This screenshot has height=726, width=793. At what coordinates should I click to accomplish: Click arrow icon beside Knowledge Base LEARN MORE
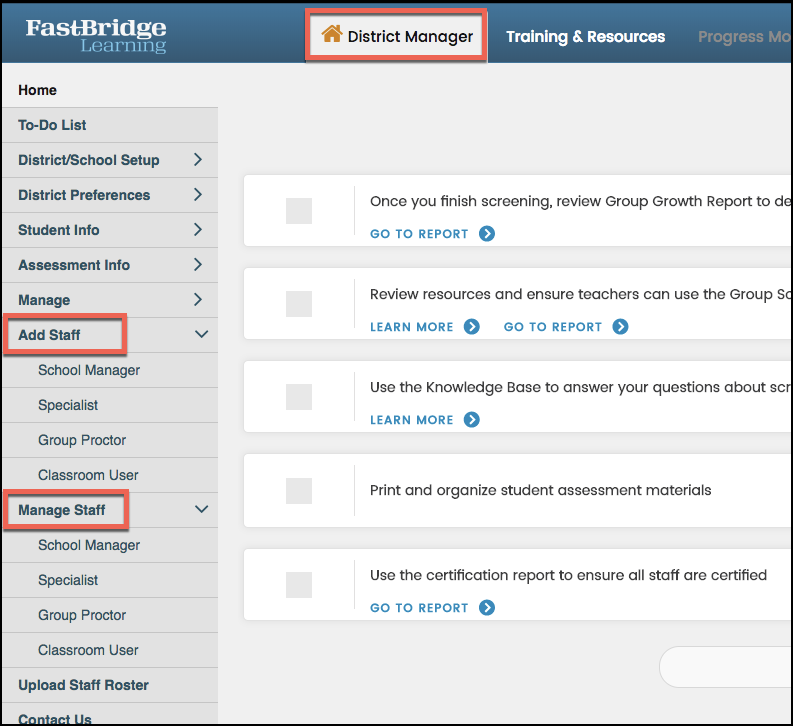coord(472,420)
